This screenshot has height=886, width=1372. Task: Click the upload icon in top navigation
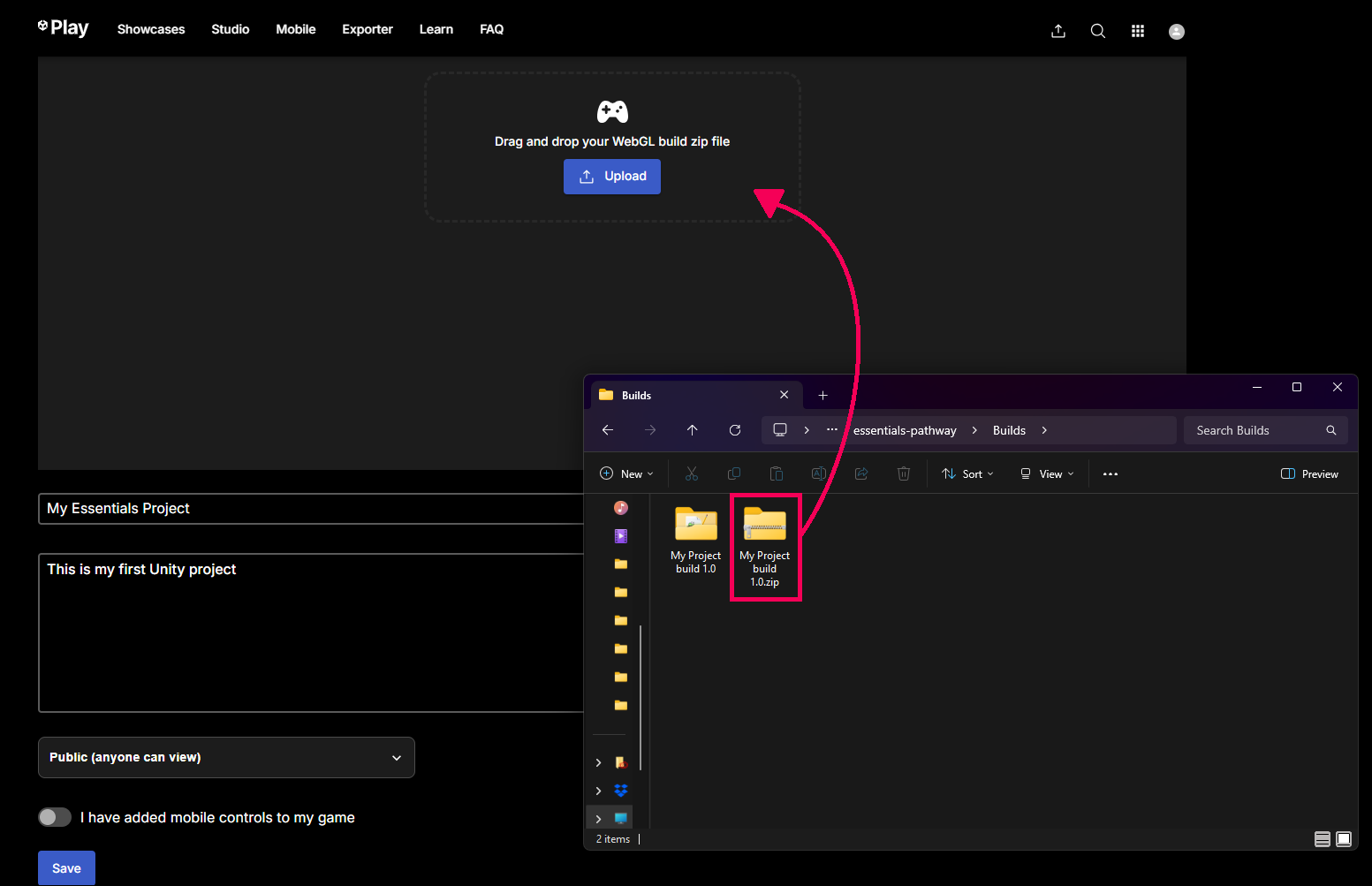pyautogui.click(x=1058, y=31)
